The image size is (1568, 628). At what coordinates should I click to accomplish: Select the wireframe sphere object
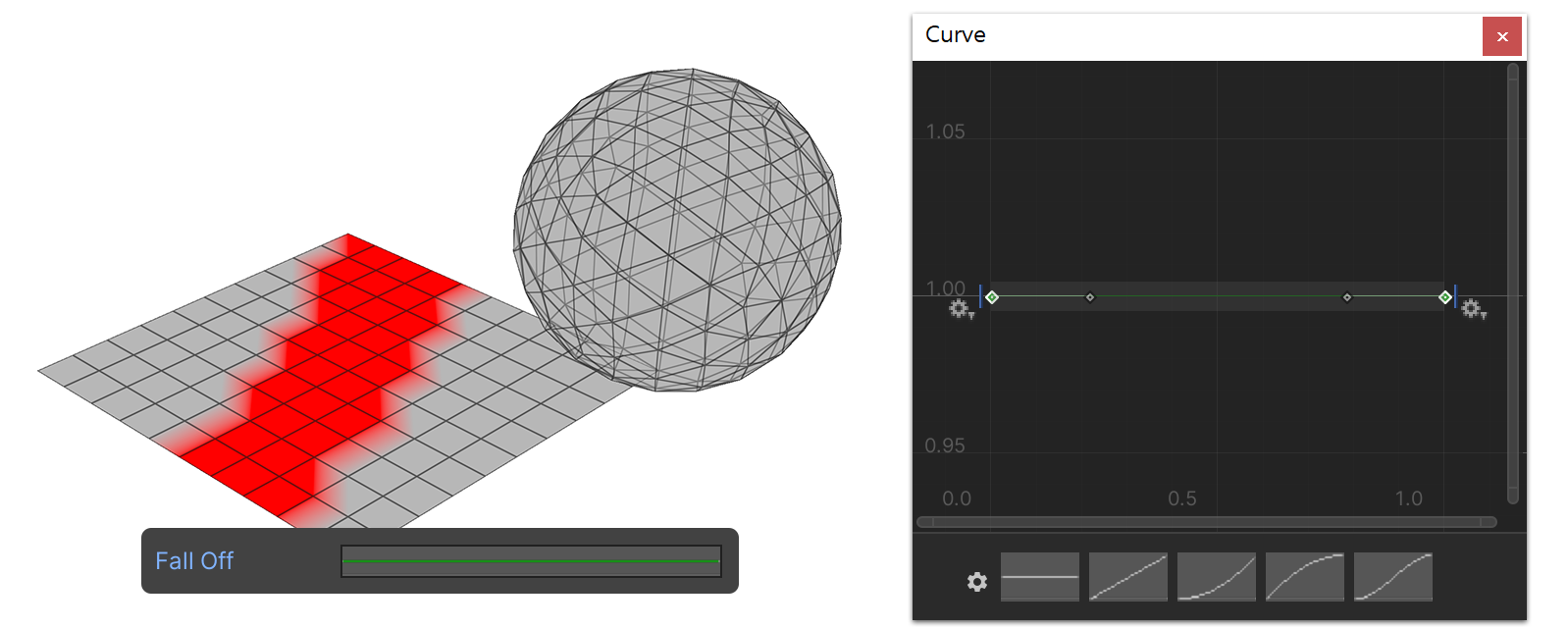[x=677, y=230]
